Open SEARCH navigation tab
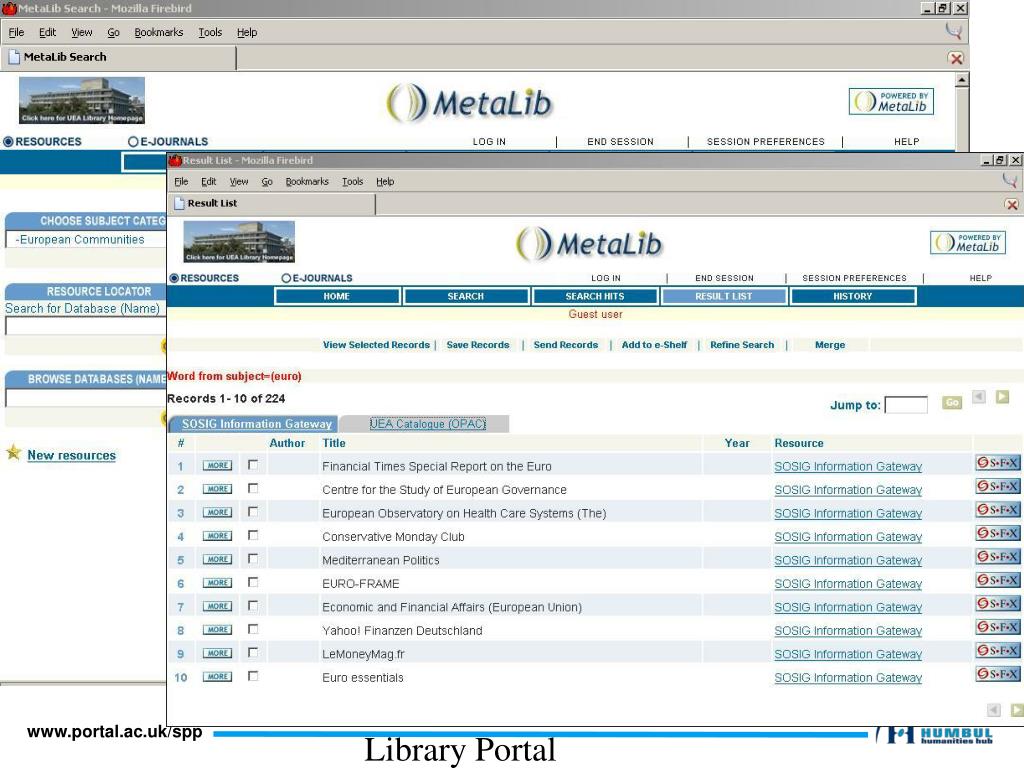1024x768 pixels. (x=466, y=296)
